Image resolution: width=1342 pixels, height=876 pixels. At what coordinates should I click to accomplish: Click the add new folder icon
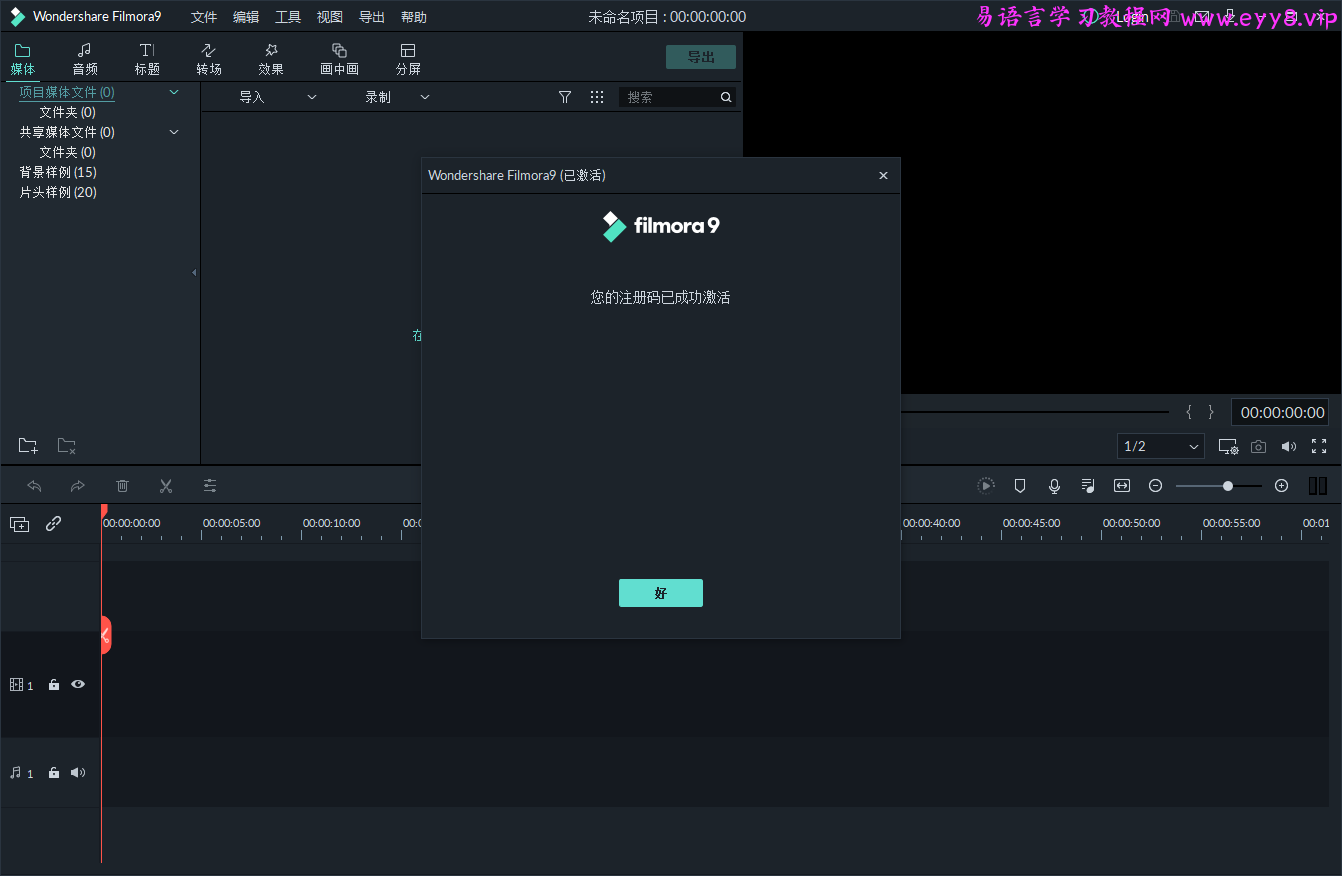pos(28,446)
